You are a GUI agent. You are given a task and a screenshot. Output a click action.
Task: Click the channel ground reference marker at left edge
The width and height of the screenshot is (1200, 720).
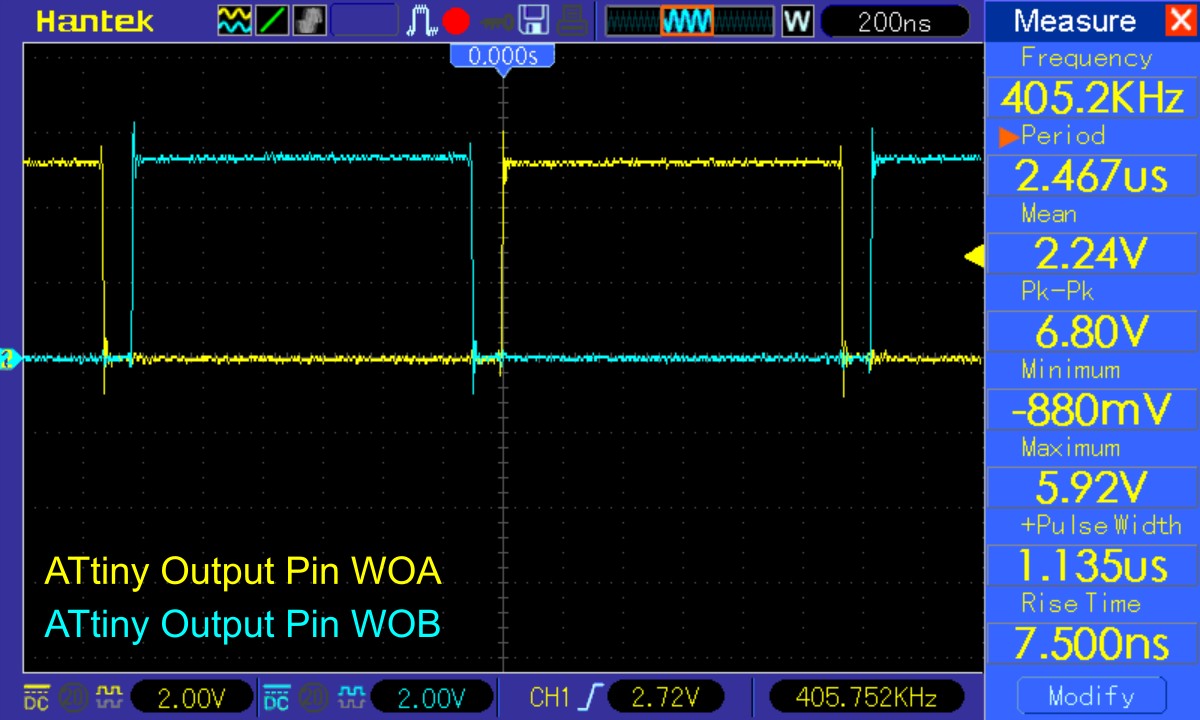point(11,358)
